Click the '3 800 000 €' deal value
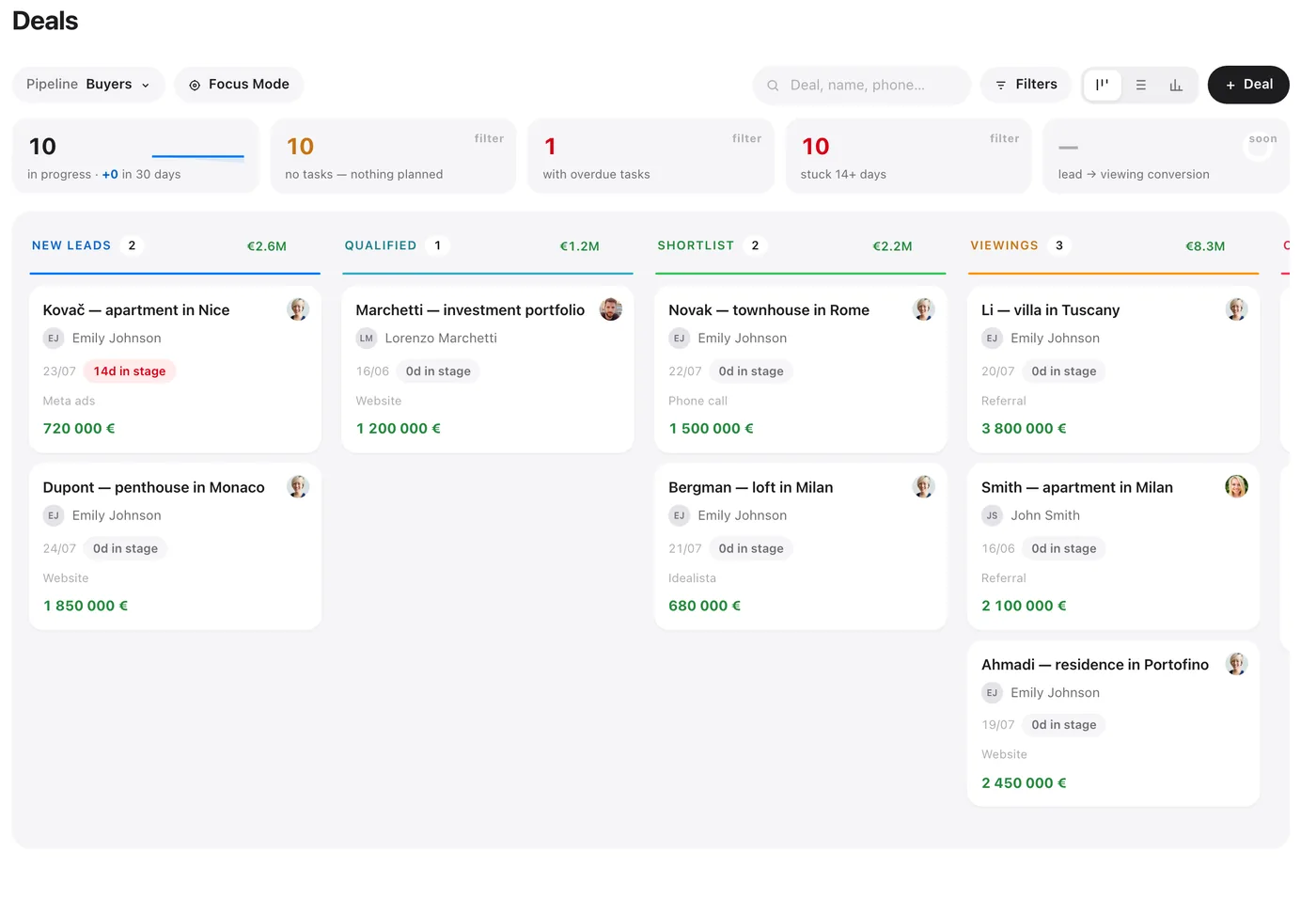The height and width of the screenshot is (899, 1316). (1024, 429)
